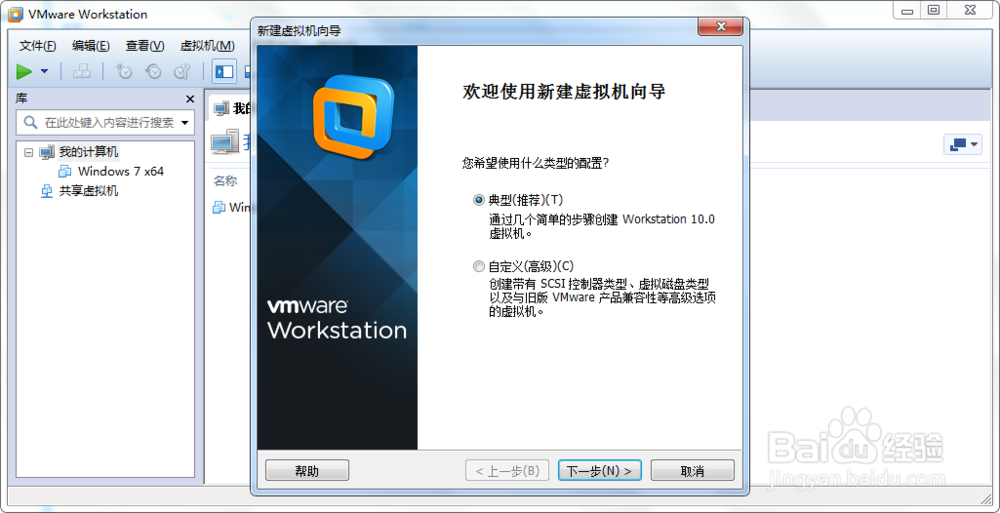
Task: Click the library search input field
Action: tap(105, 123)
